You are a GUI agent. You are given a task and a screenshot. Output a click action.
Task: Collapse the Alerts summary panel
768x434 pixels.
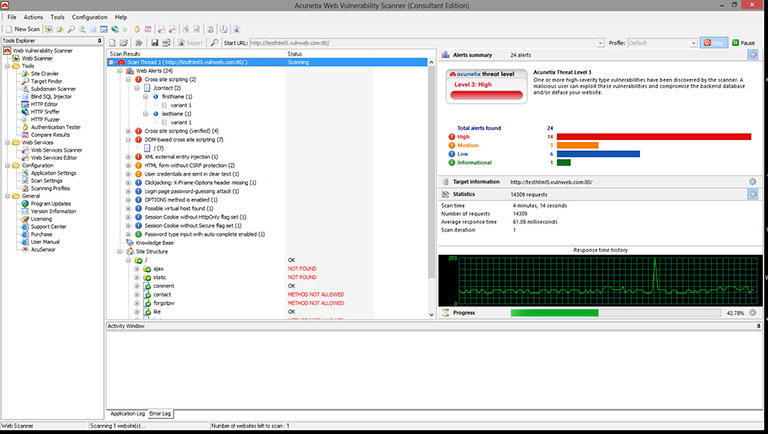[x=751, y=54]
